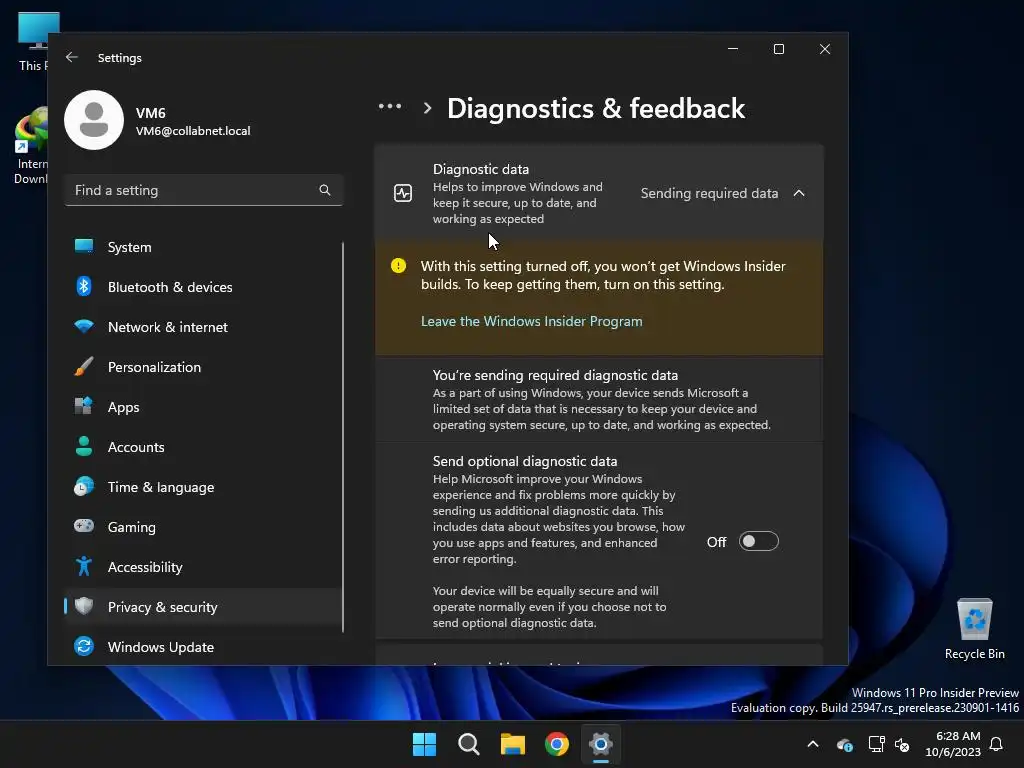Open the Recycle Bin on the desktop
This screenshot has height=768, width=1024.
click(x=974, y=629)
